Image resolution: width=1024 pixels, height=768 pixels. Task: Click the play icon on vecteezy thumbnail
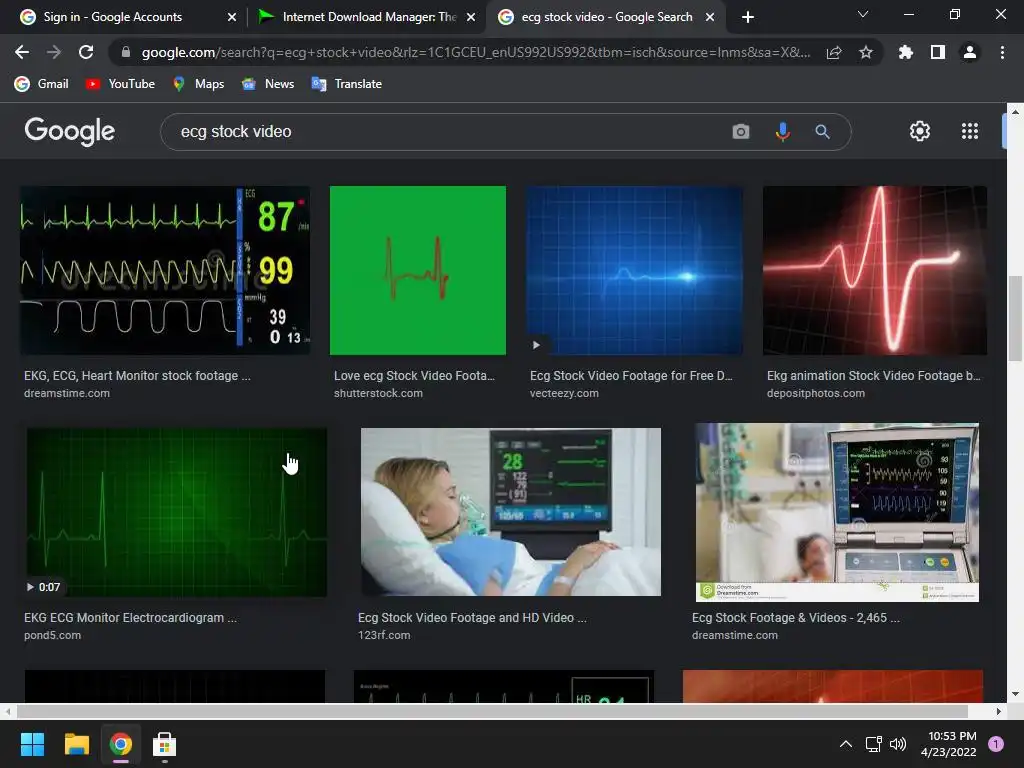[536, 345]
